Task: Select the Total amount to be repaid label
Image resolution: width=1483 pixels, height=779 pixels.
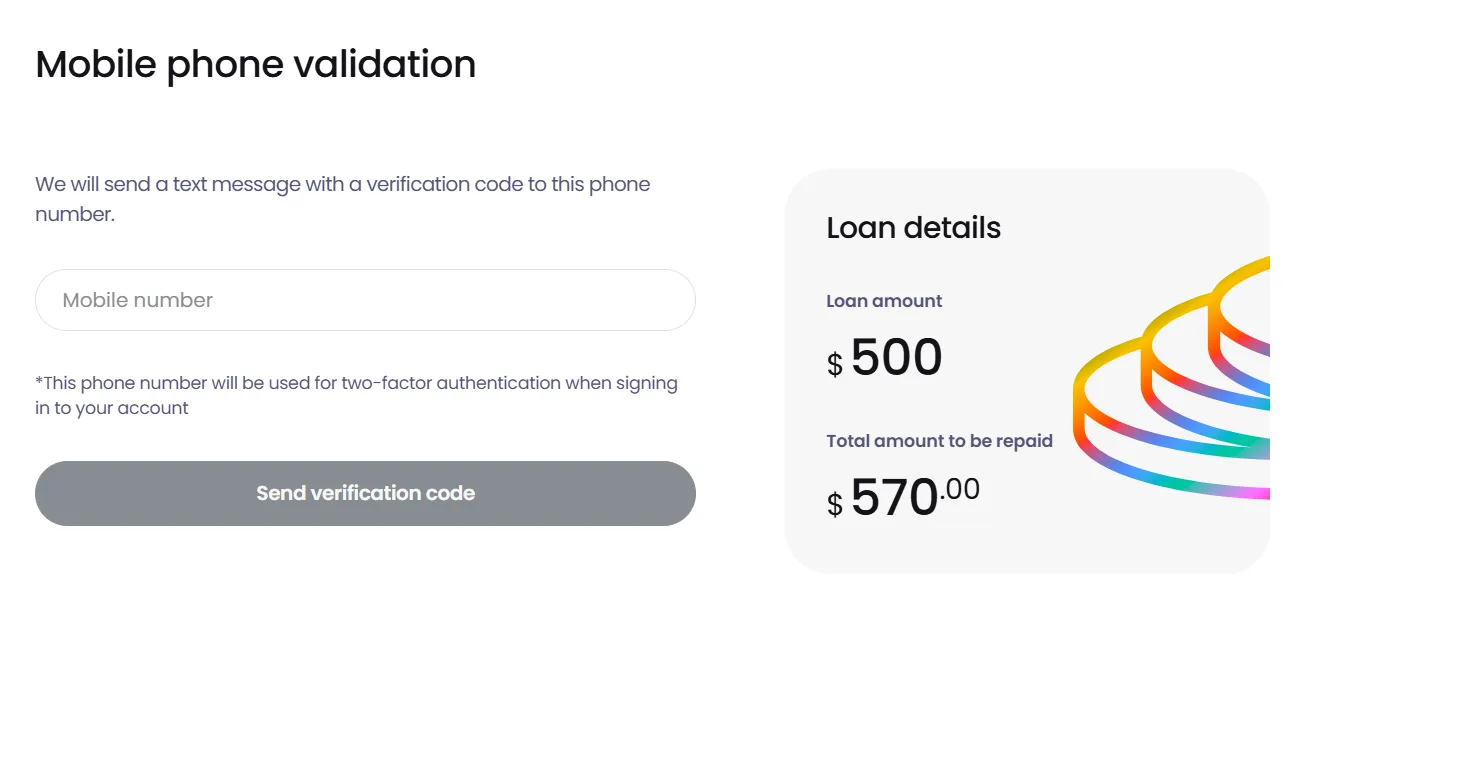Action: click(939, 441)
